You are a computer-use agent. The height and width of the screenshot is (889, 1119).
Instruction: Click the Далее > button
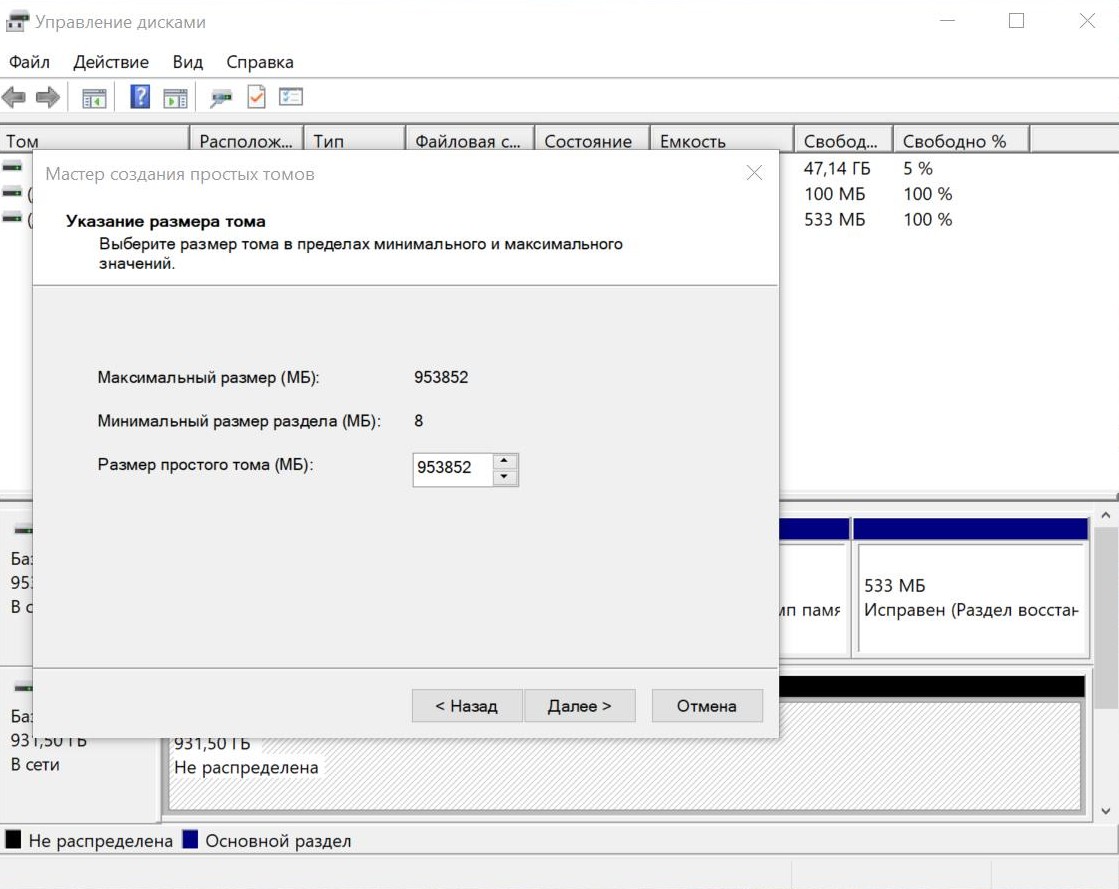[579, 706]
